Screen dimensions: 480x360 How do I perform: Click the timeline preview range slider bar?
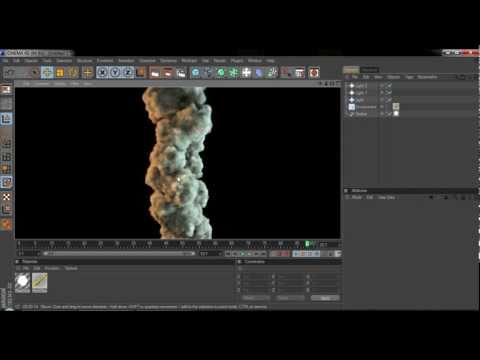(x=118, y=254)
